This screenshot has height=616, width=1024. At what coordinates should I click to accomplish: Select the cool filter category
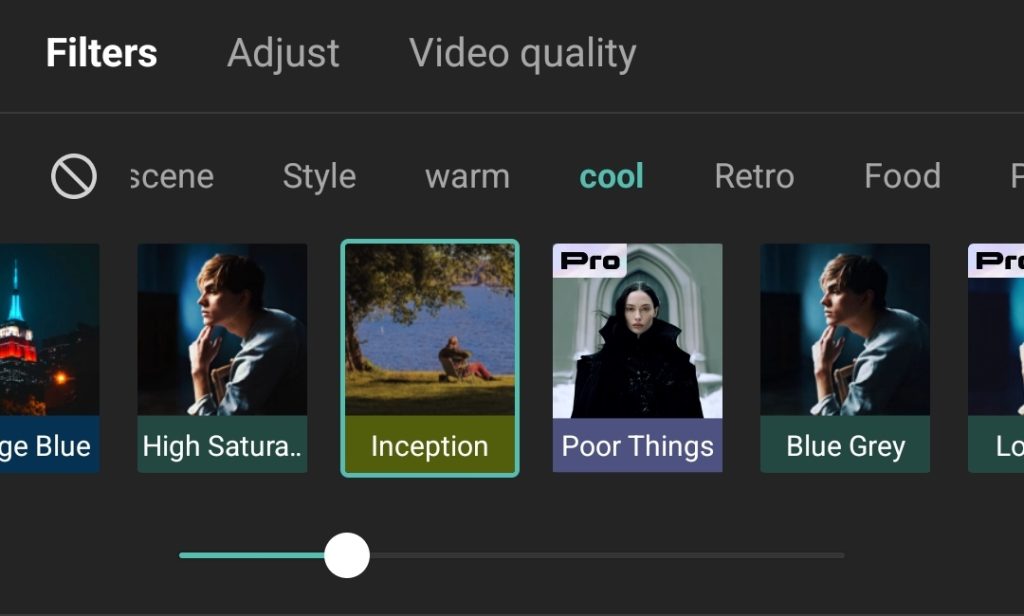coord(611,176)
